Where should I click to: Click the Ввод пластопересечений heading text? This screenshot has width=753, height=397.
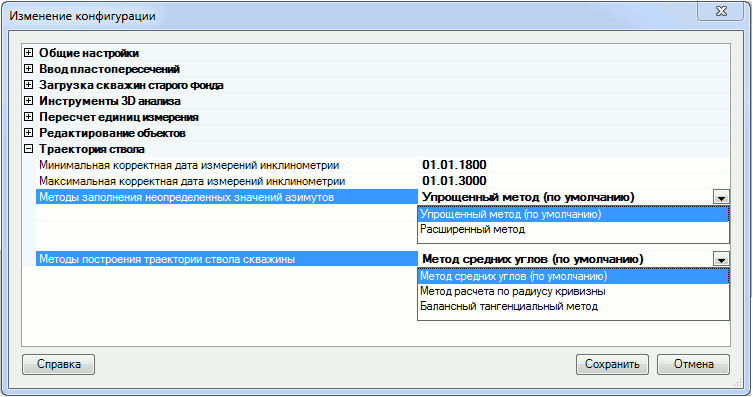tap(109, 69)
